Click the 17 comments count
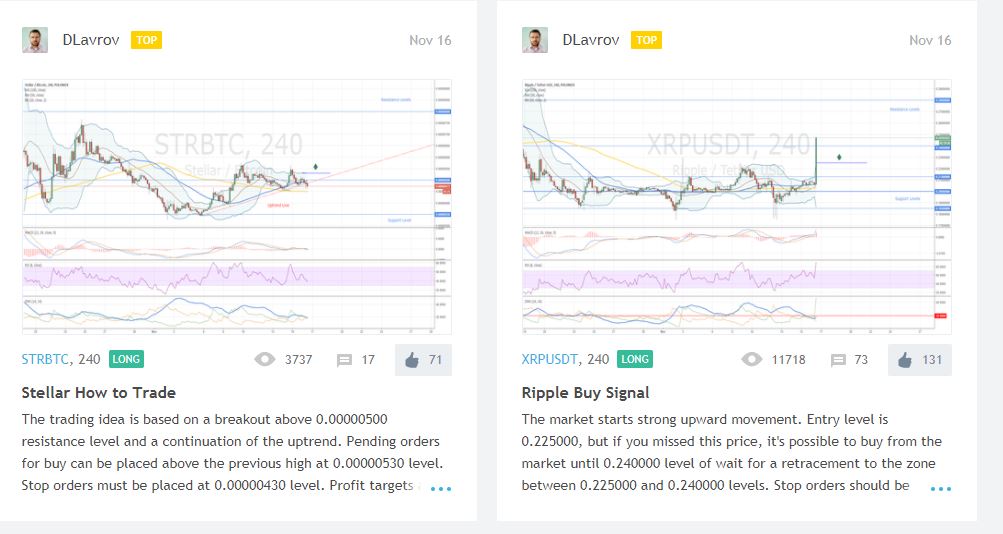The height and width of the screenshot is (534, 1003). (368, 360)
